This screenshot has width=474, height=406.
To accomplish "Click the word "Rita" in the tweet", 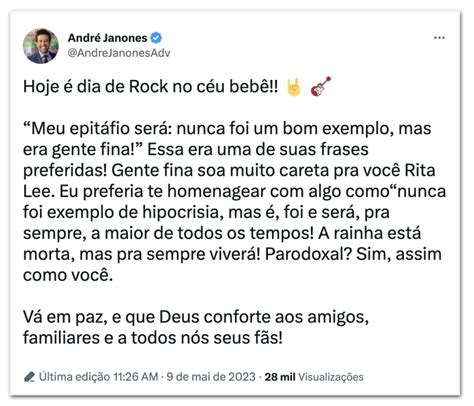I will click(420, 170).
